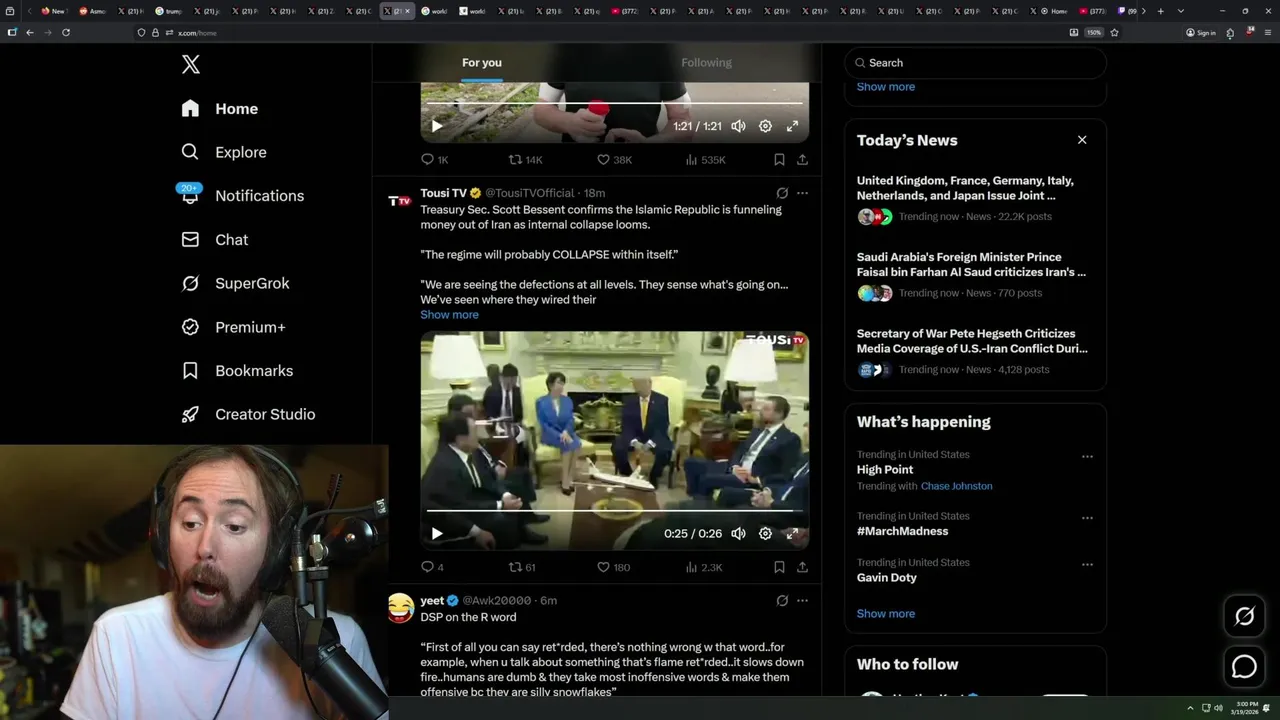Screen dimensions: 1280x720
Task: Seek on the 1:21 video progress bar
Action: pos(614,103)
